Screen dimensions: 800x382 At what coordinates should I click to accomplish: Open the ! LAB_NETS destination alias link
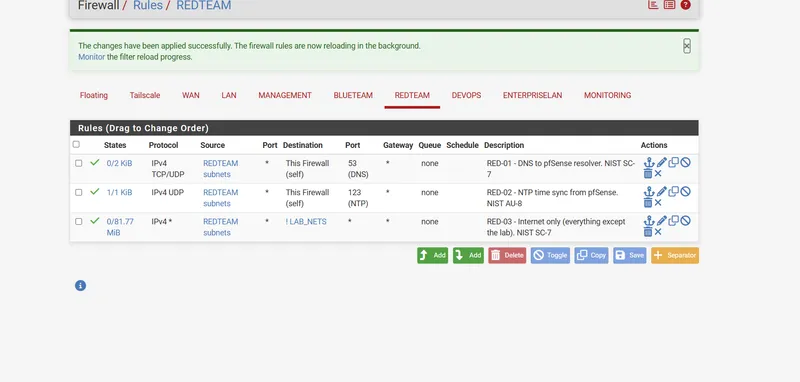306,221
